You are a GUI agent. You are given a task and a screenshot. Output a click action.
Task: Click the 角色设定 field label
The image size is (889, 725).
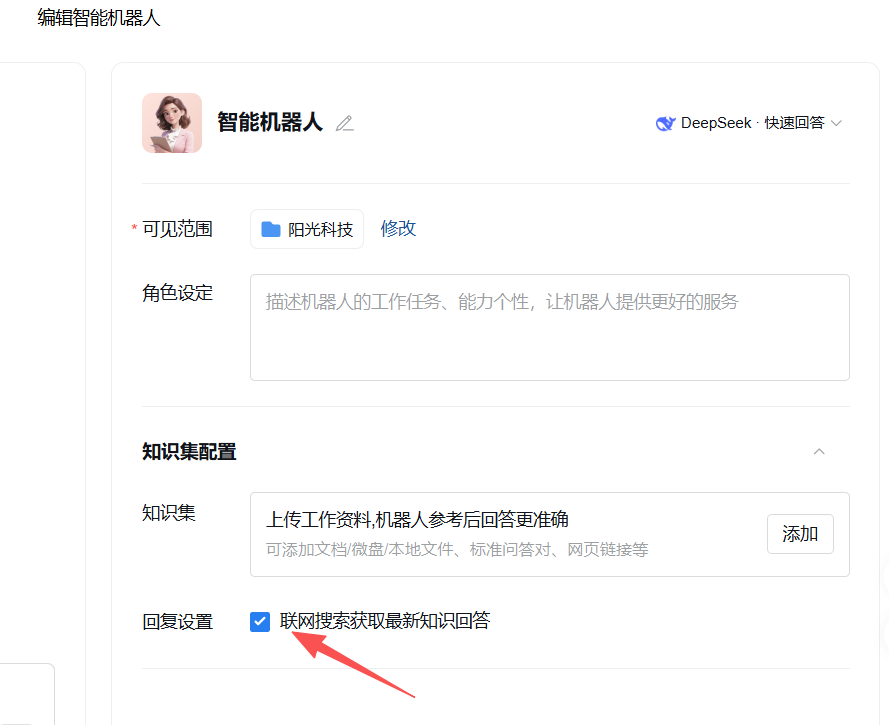tap(177, 293)
